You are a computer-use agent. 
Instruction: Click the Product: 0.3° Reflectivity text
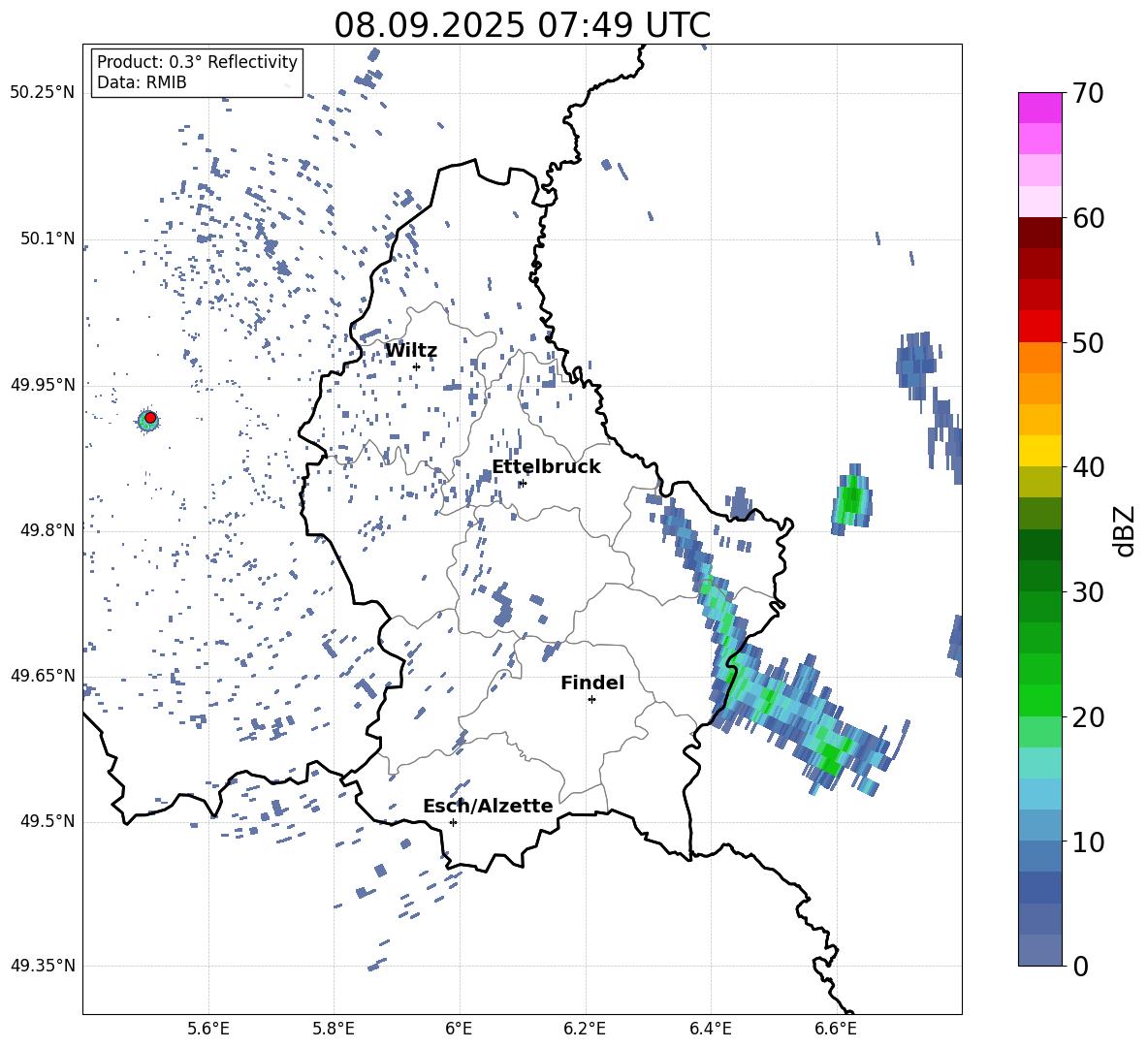pyautogui.click(x=197, y=61)
